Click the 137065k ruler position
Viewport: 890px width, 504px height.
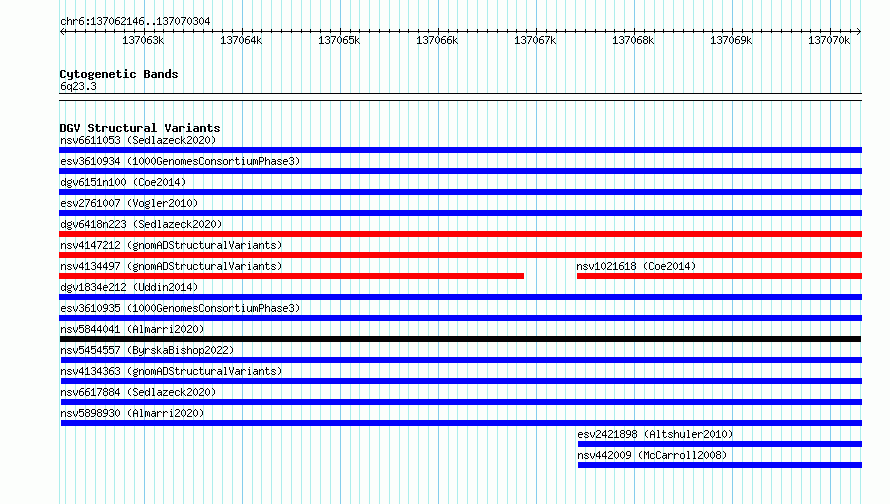pyautogui.click(x=339, y=40)
